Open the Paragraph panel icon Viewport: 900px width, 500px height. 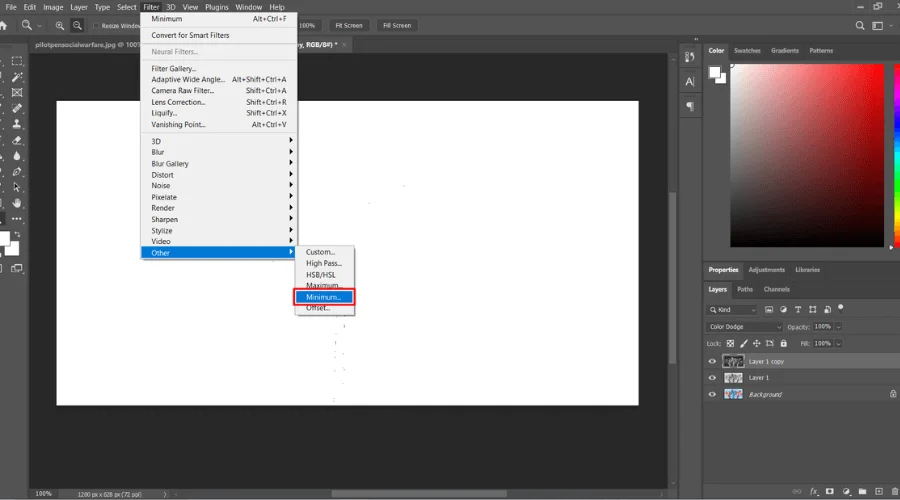pyautogui.click(x=690, y=107)
